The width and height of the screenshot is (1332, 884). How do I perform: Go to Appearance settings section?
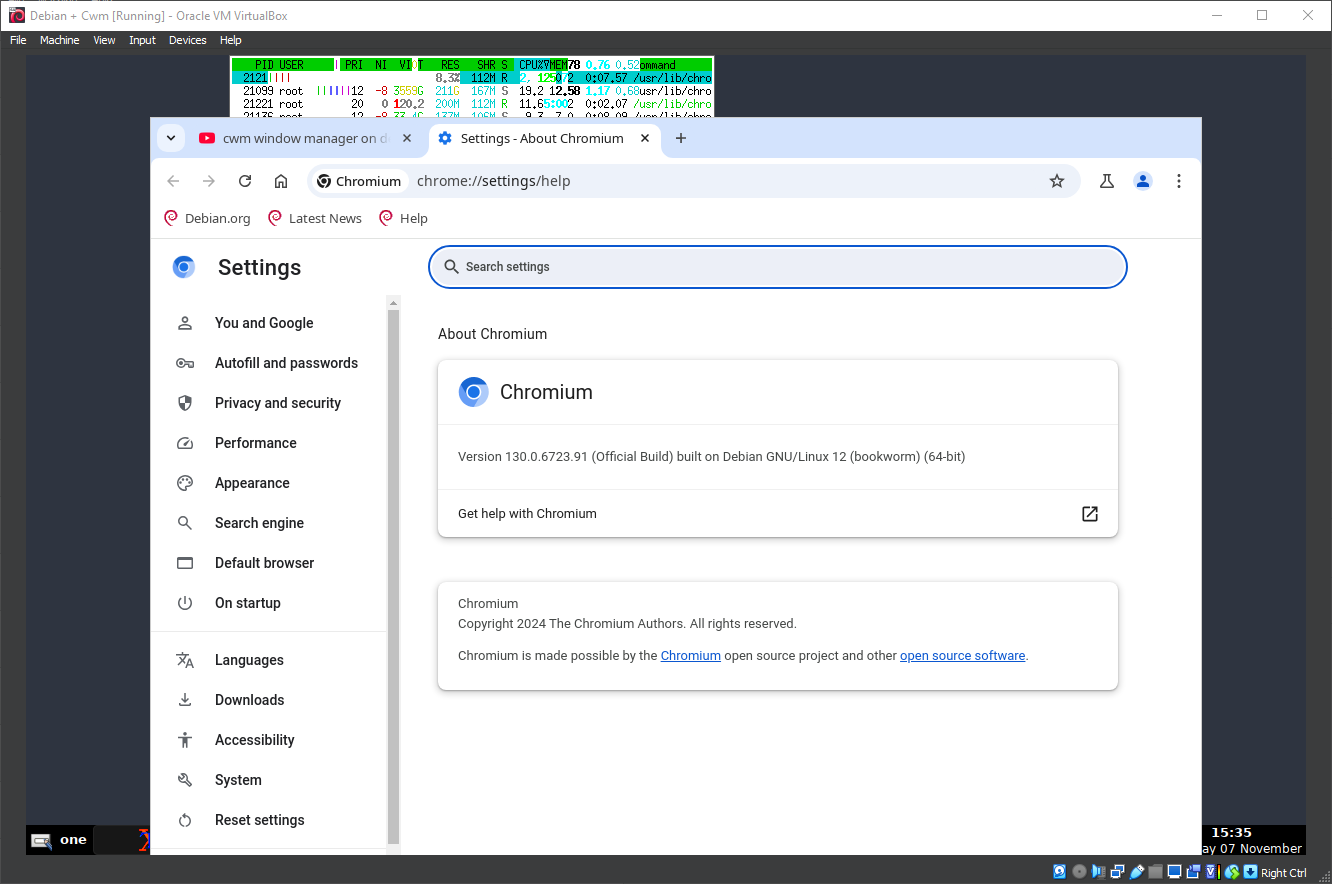tap(252, 483)
